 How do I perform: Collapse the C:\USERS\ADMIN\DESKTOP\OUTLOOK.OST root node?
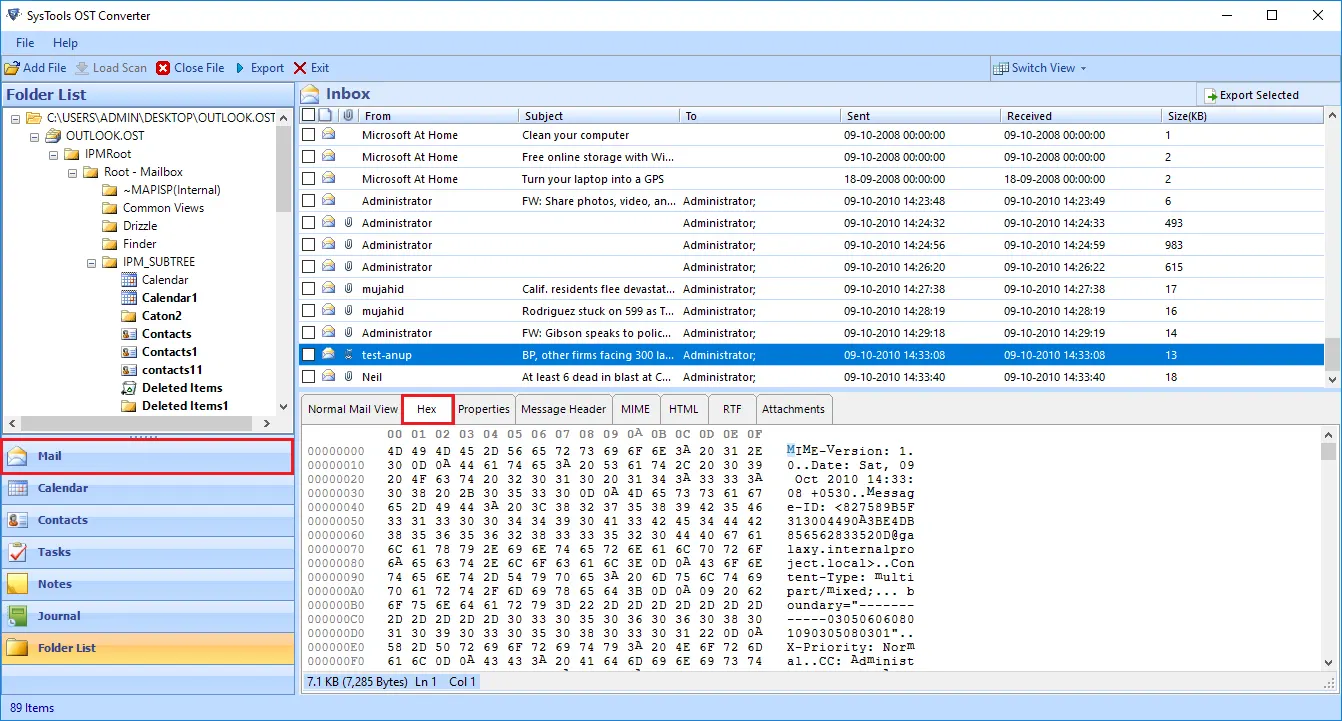coord(15,118)
